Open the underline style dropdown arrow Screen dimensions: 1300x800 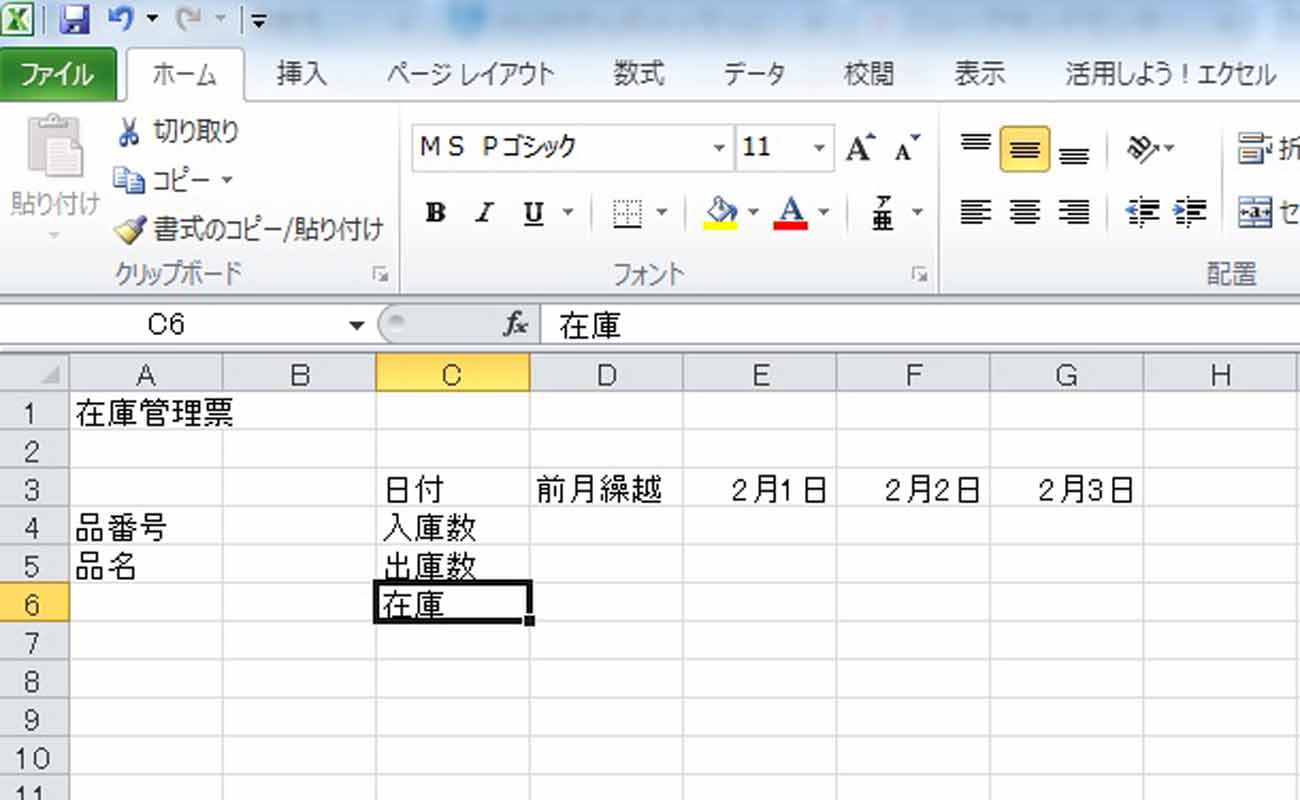[x=568, y=213]
